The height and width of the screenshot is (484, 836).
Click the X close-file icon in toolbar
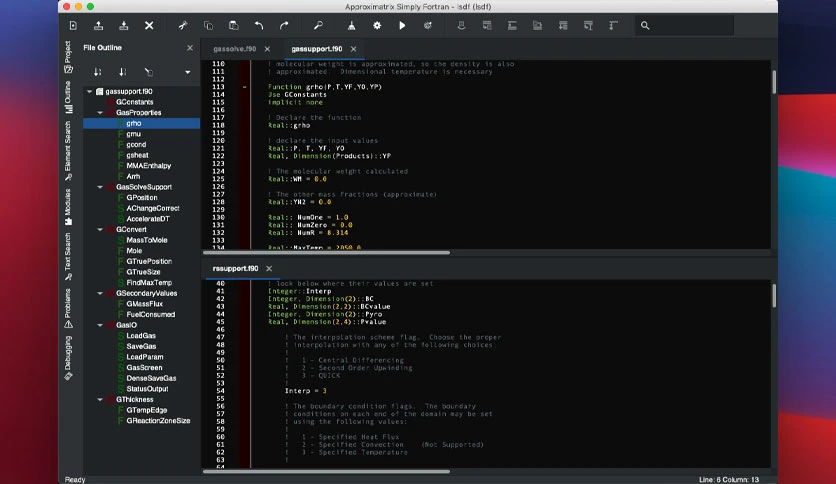(x=149, y=26)
